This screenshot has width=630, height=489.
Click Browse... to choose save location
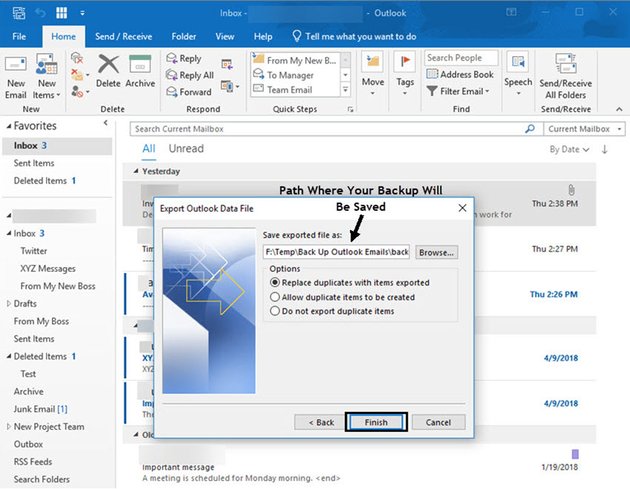point(436,252)
